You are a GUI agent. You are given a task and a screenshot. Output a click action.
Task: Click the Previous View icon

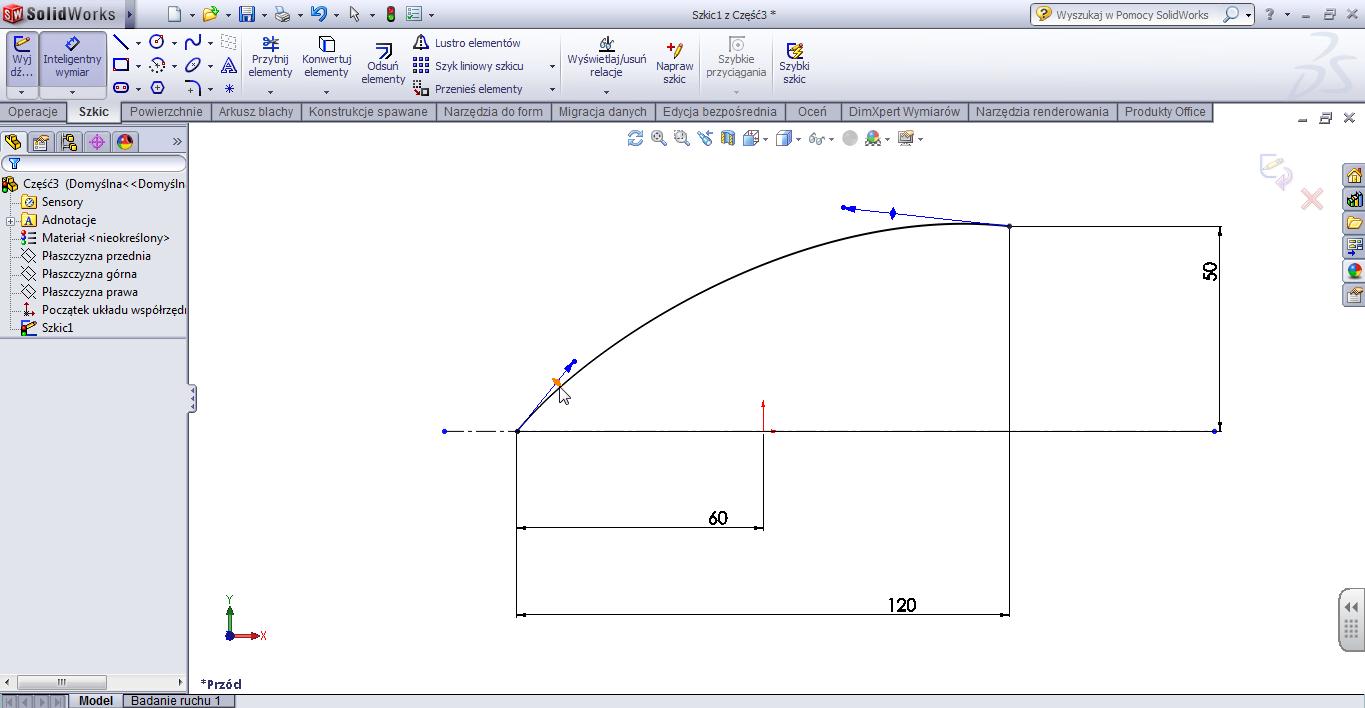click(x=705, y=138)
